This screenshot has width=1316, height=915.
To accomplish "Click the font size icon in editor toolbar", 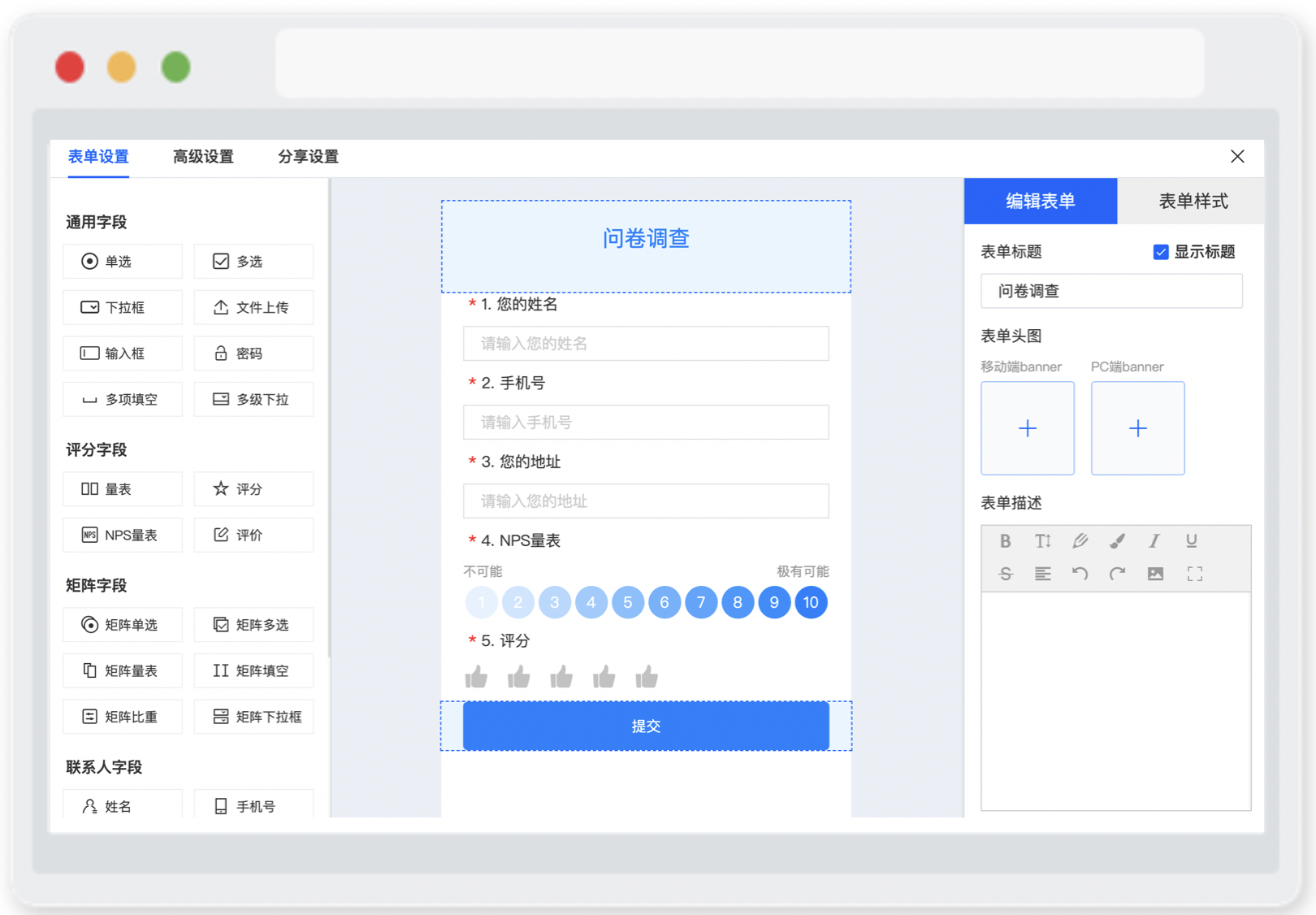I will click(x=1043, y=541).
